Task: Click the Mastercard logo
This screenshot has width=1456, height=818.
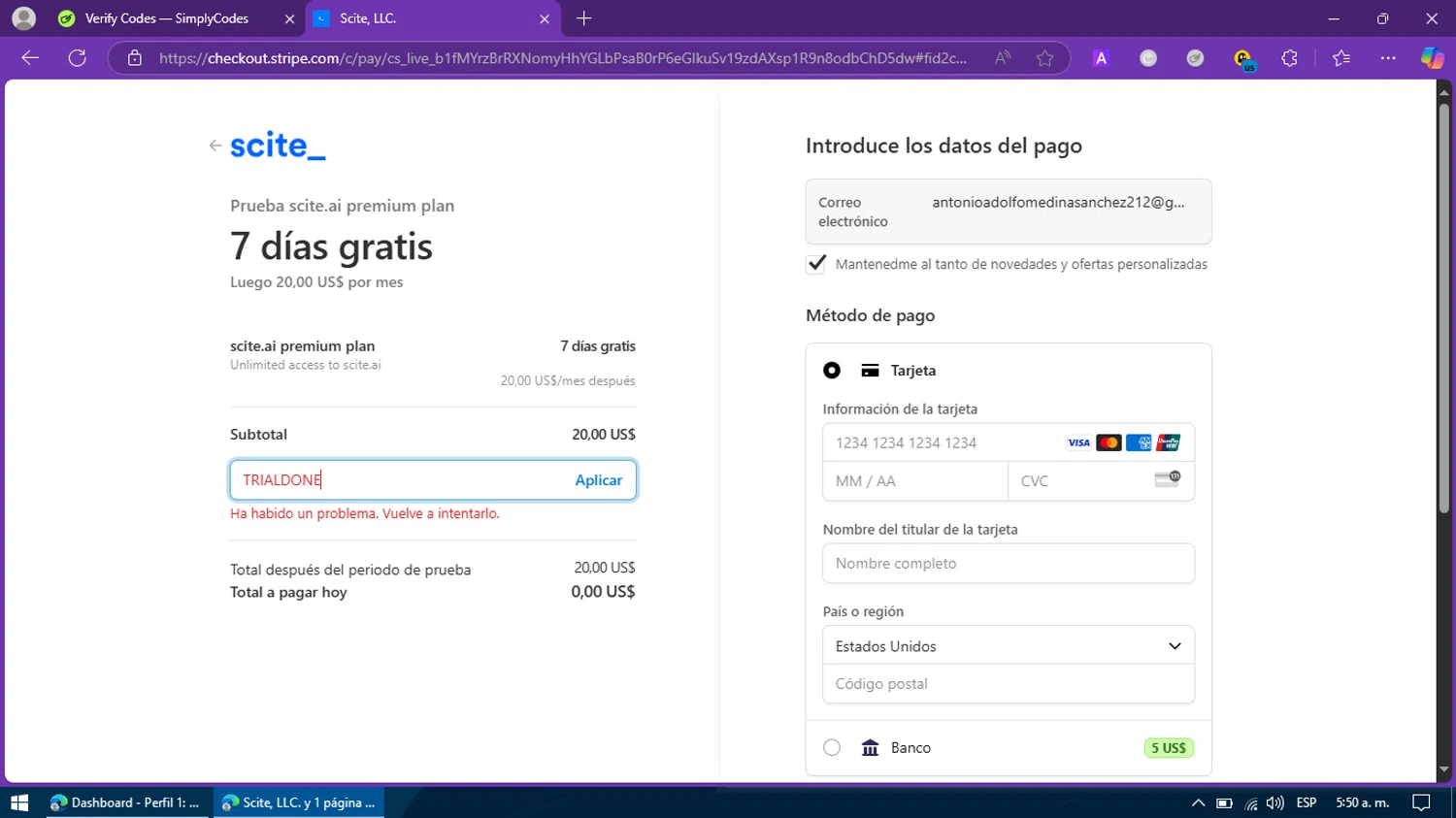Action: (x=1109, y=442)
